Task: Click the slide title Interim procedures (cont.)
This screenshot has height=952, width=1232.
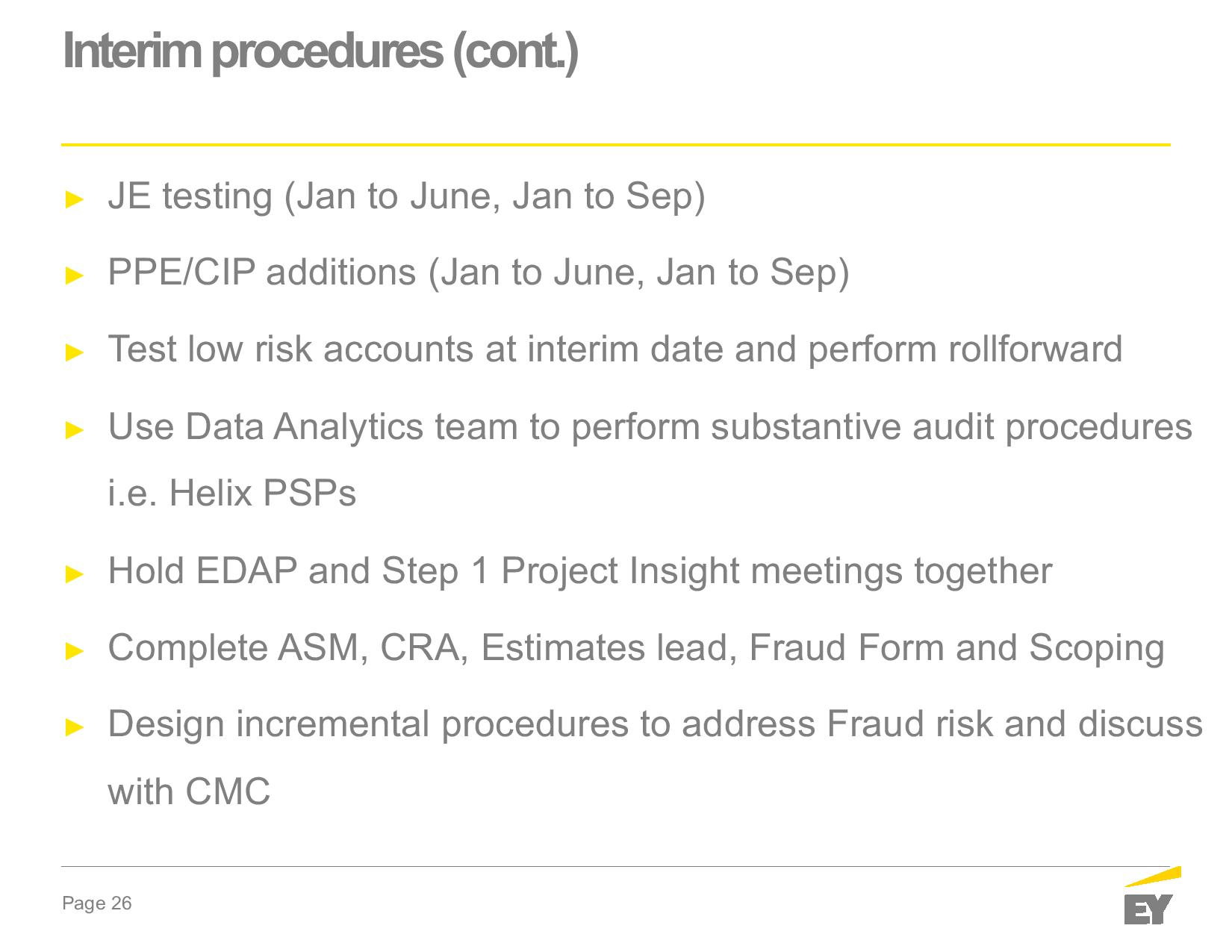Action: pos(320,51)
